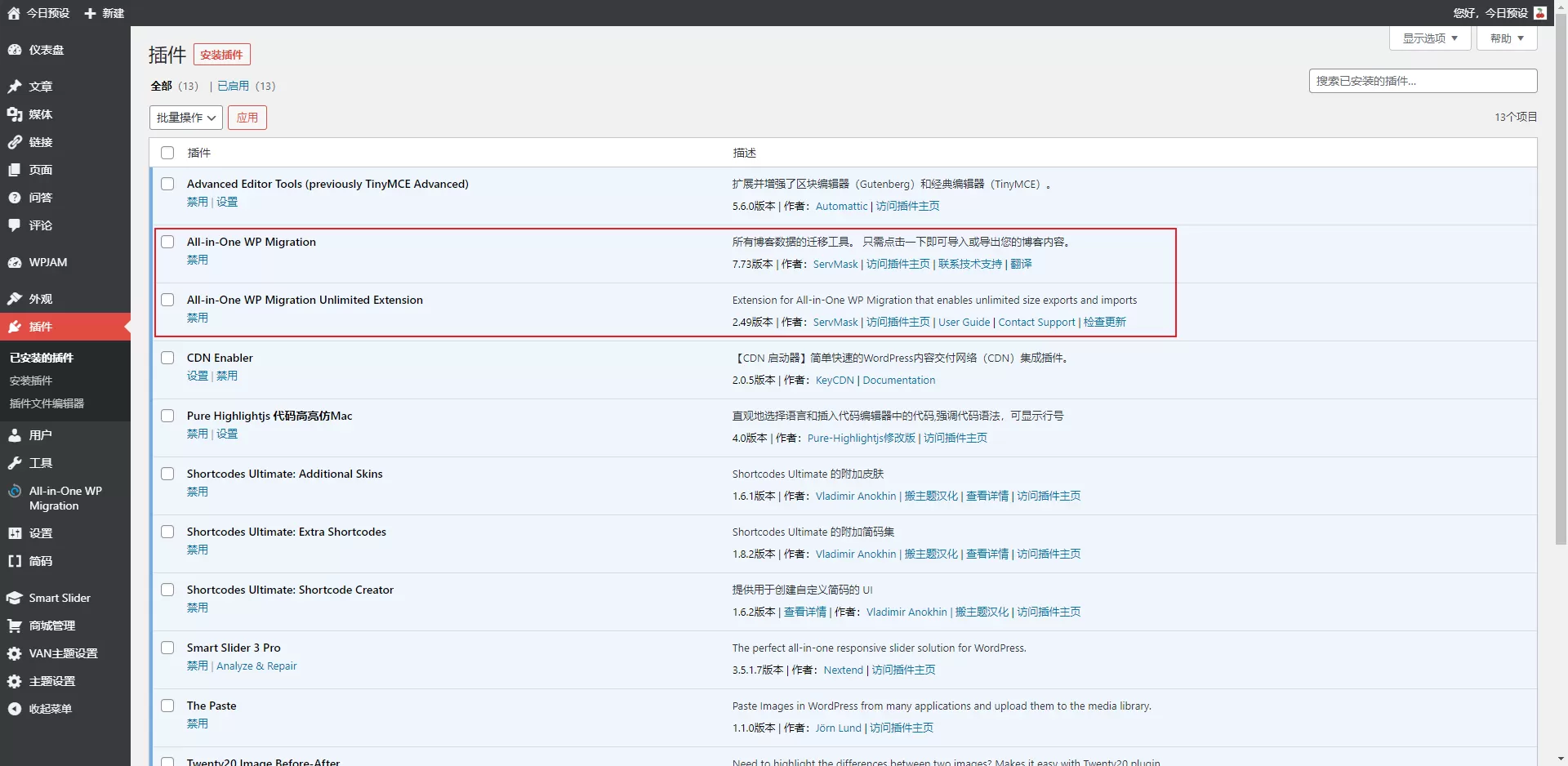Click the 安装插件 button beside the page title
This screenshot has height=766, width=1568.
221,55
